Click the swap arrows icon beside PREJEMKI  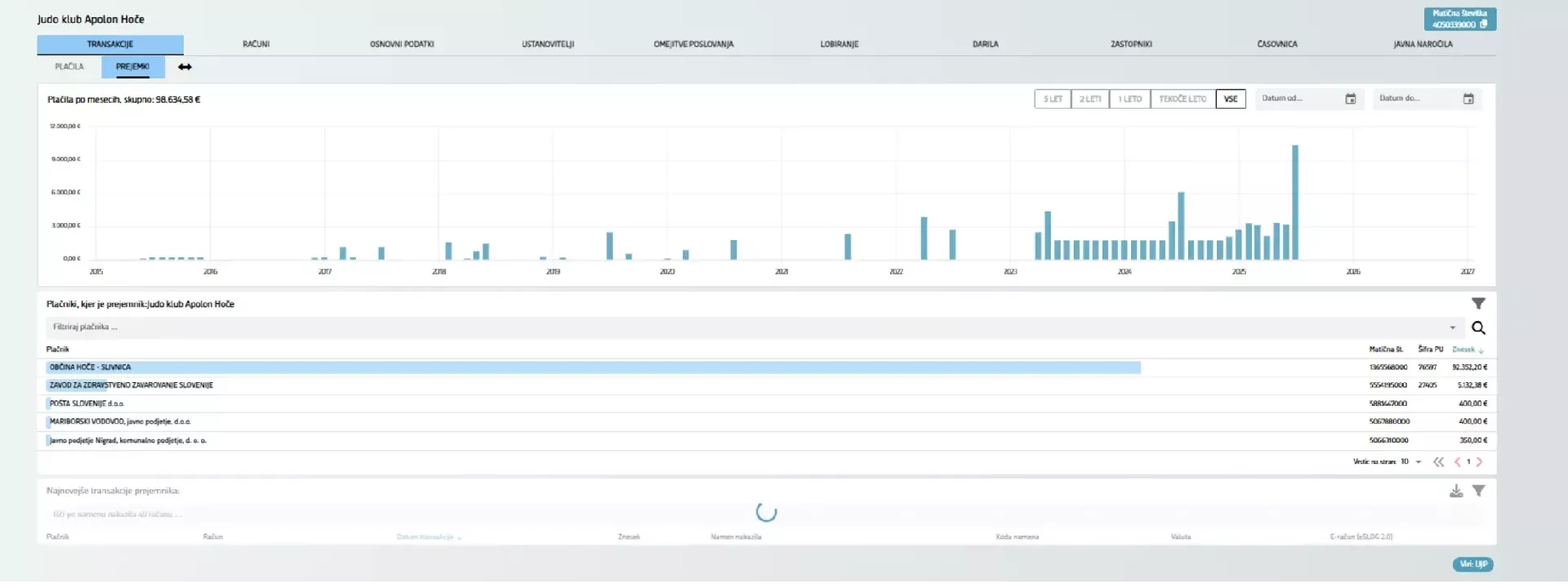coord(185,67)
